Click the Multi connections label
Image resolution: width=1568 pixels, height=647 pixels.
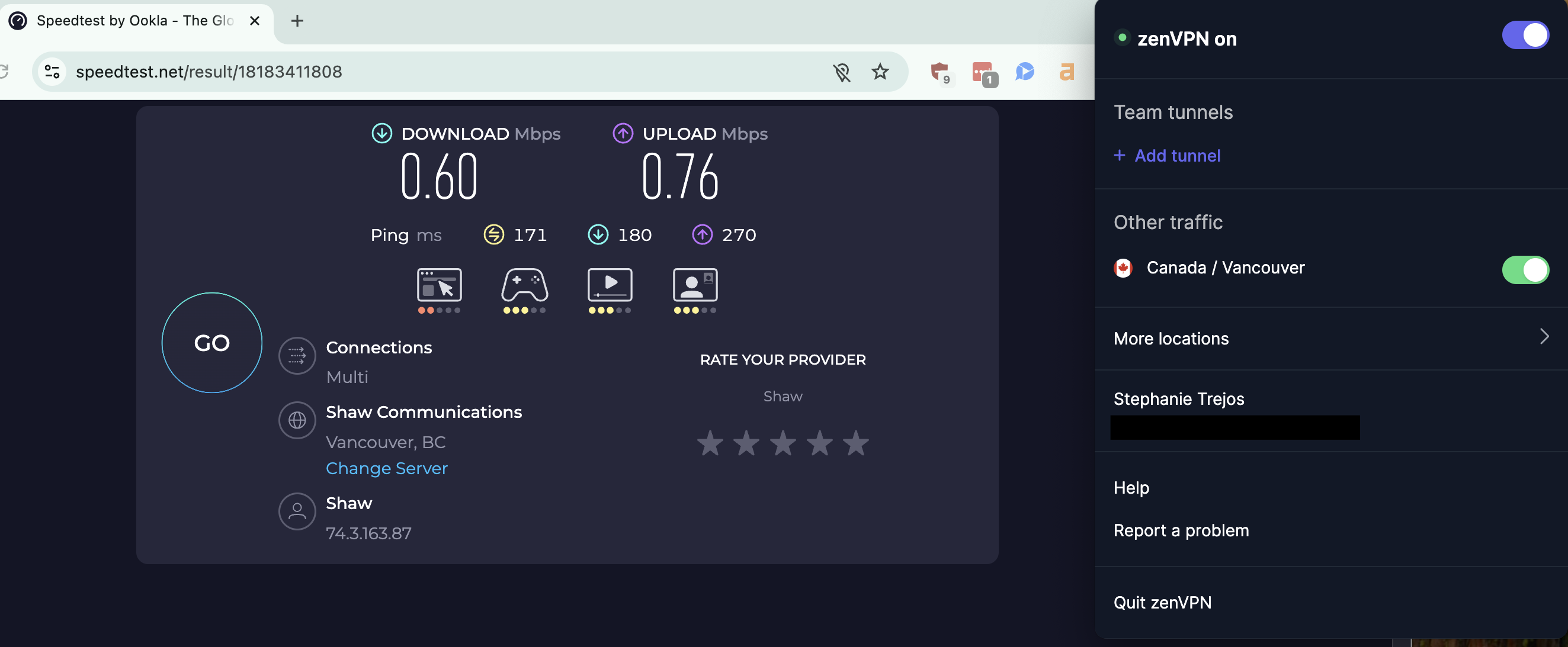tap(347, 377)
